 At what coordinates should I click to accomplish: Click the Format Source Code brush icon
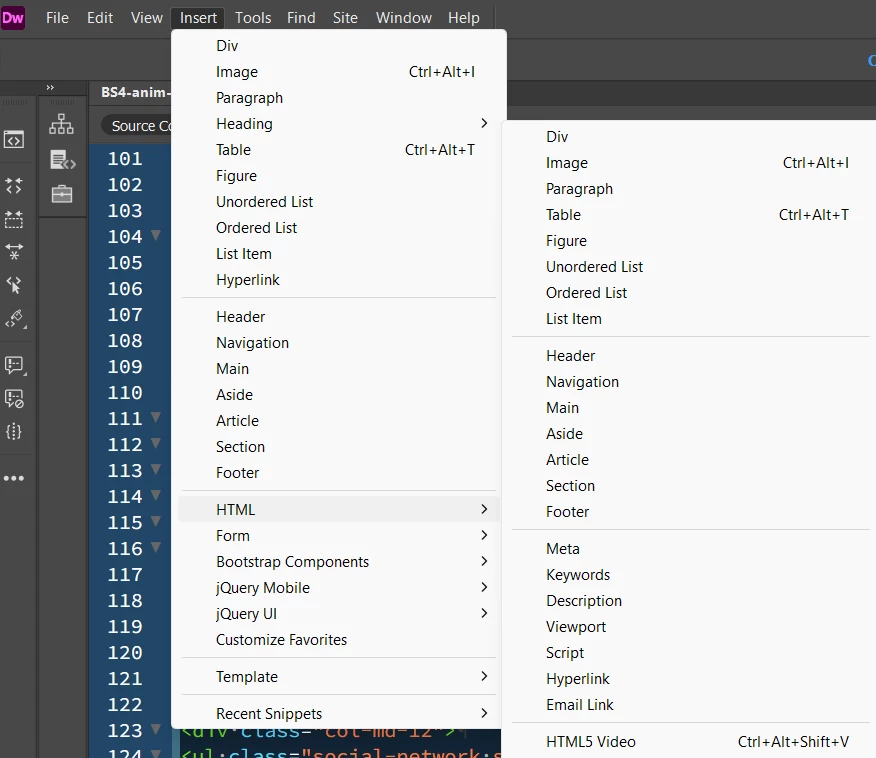pos(15,319)
